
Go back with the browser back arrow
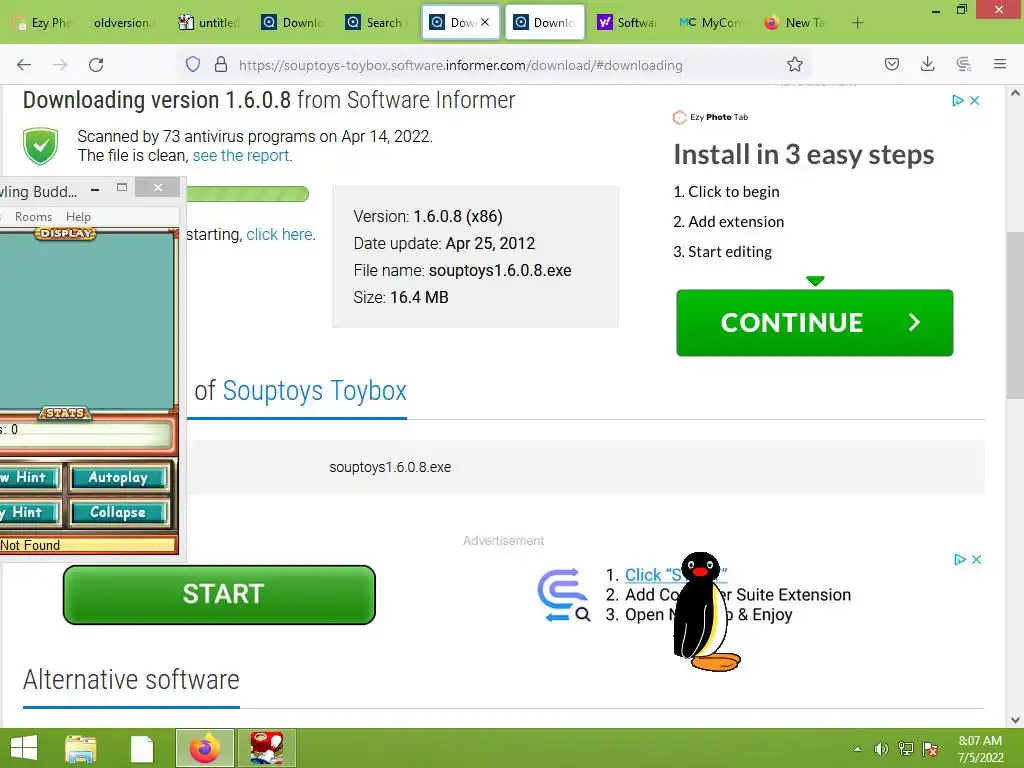click(24, 65)
